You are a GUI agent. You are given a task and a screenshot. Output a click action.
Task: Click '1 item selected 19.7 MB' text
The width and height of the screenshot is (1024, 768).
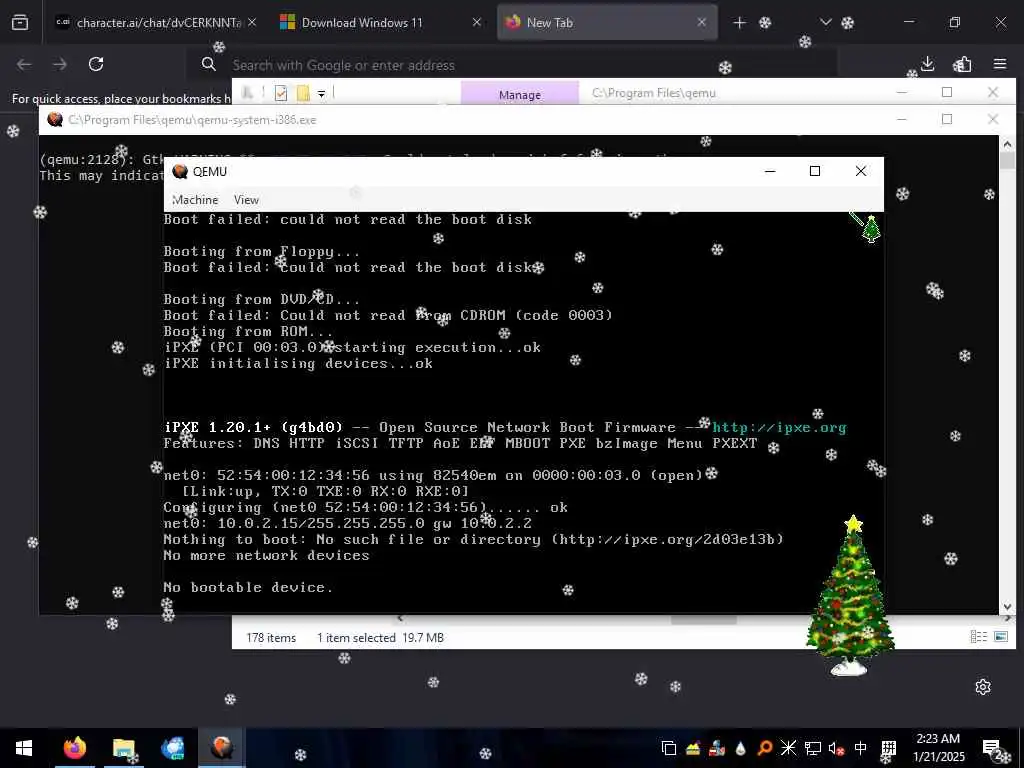pos(380,637)
